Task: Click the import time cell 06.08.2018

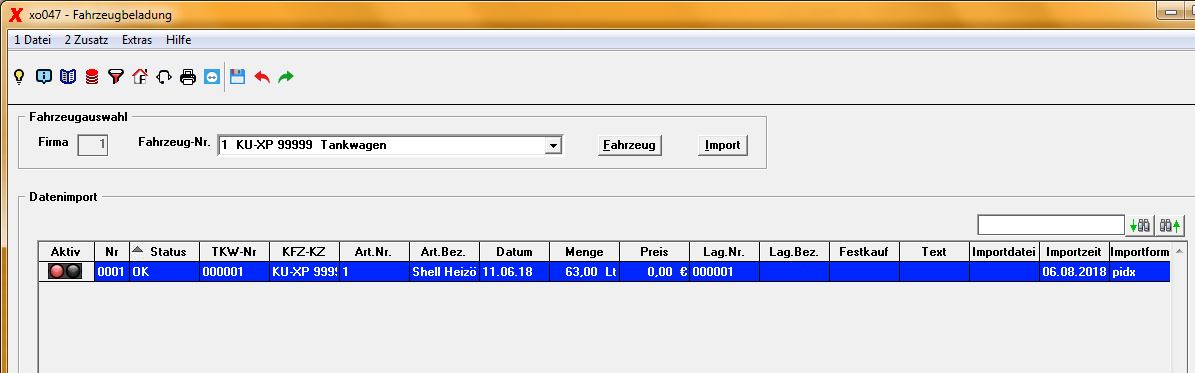Action: click(x=1075, y=271)
